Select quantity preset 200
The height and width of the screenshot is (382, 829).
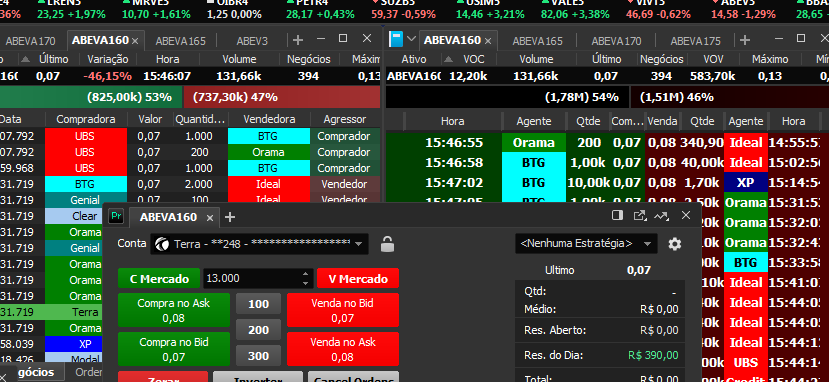point(259,330)
